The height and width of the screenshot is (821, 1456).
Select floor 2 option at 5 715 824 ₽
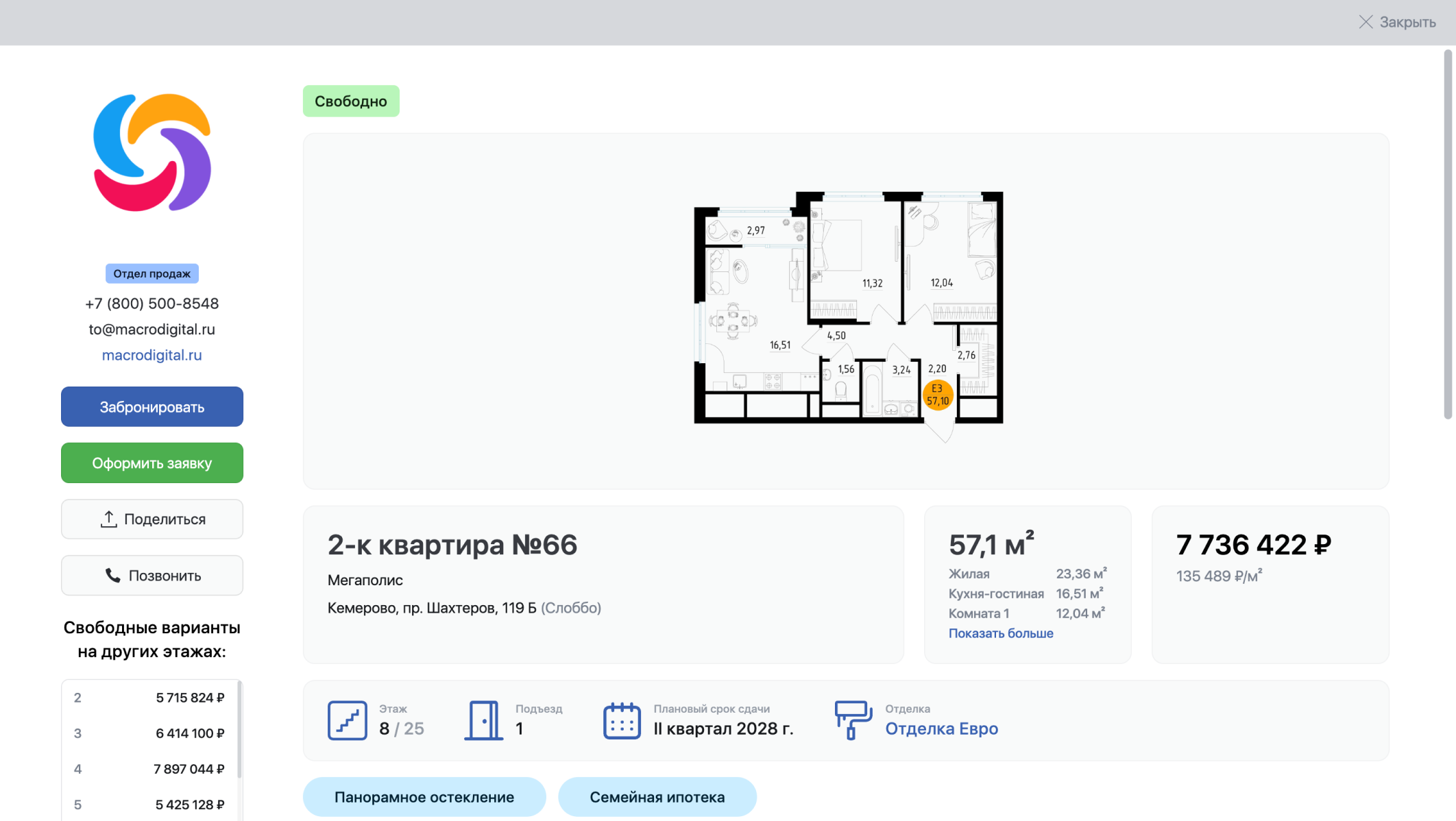[x=149, y=698]
